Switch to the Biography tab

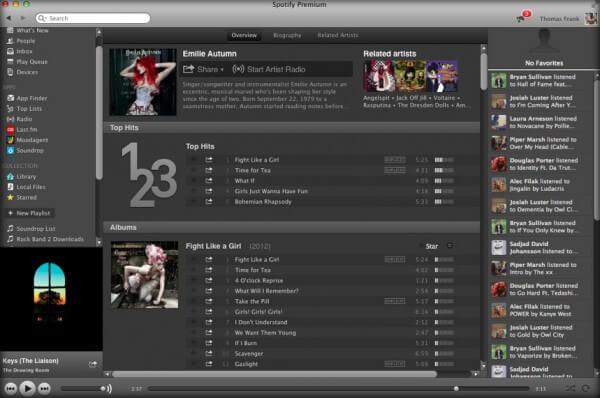coord(287,35)
